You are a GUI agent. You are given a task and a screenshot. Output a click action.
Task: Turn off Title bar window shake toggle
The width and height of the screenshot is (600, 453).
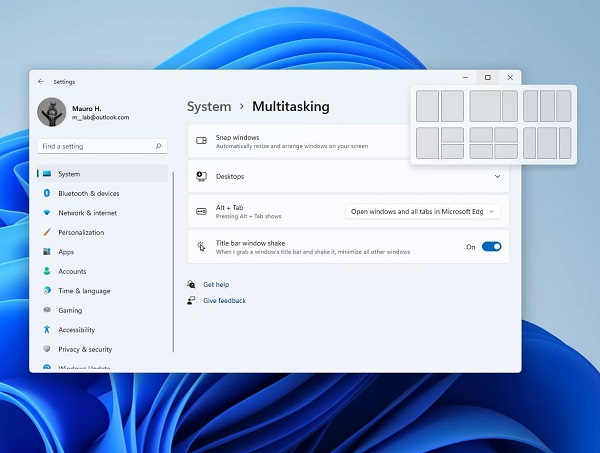pyautogui.click(x=491, y=247)
